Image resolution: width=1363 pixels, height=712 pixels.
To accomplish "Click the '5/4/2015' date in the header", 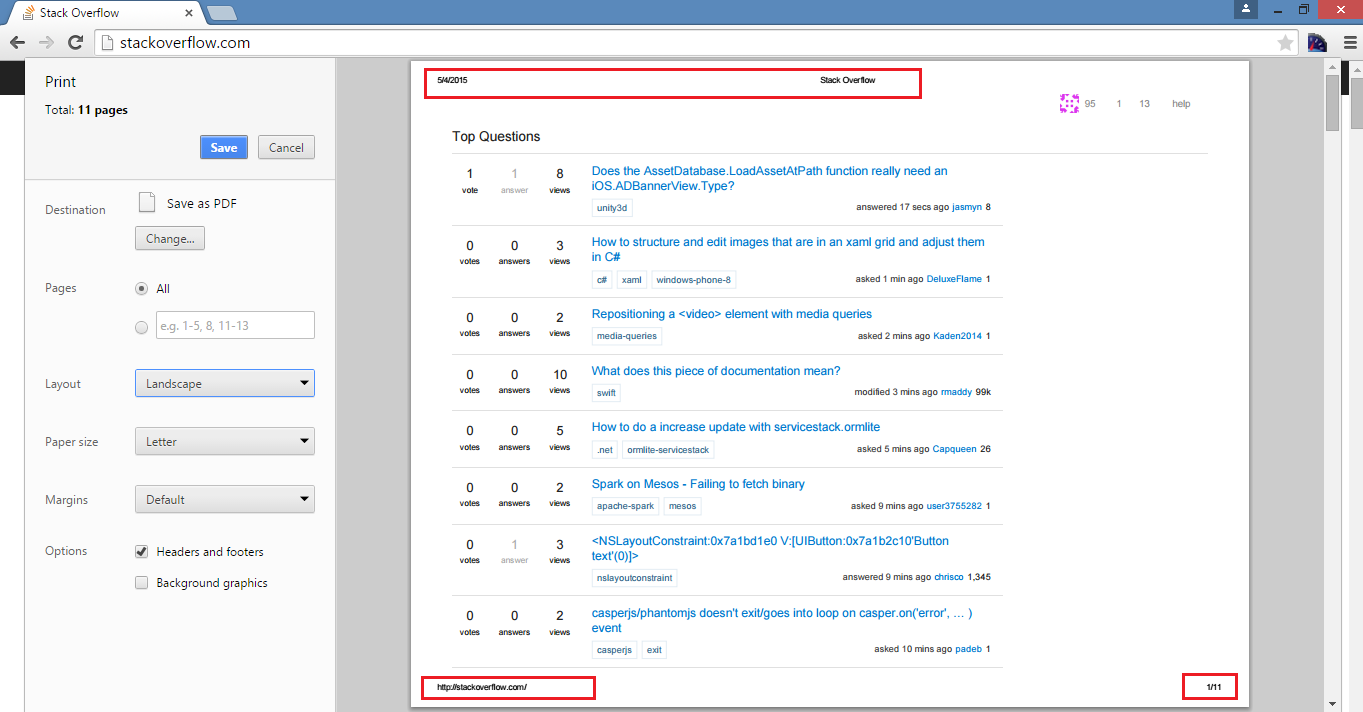I will pyautogui.click(x=452, y=80).
